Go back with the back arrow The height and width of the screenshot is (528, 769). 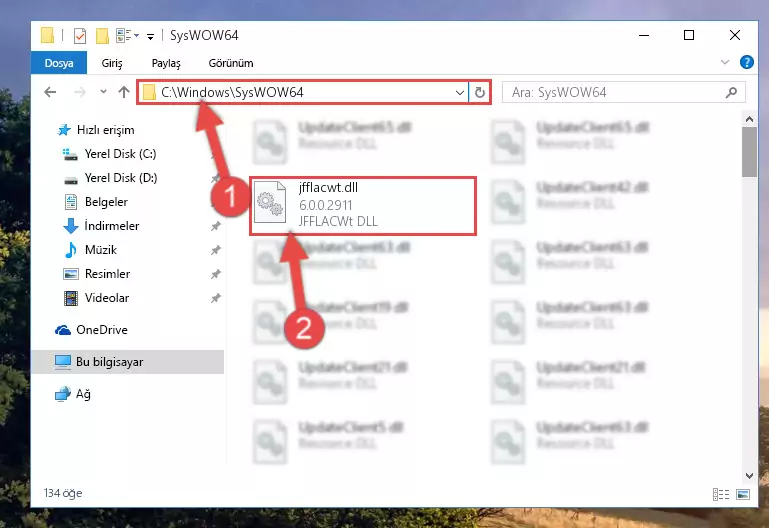tap(50, 92)
